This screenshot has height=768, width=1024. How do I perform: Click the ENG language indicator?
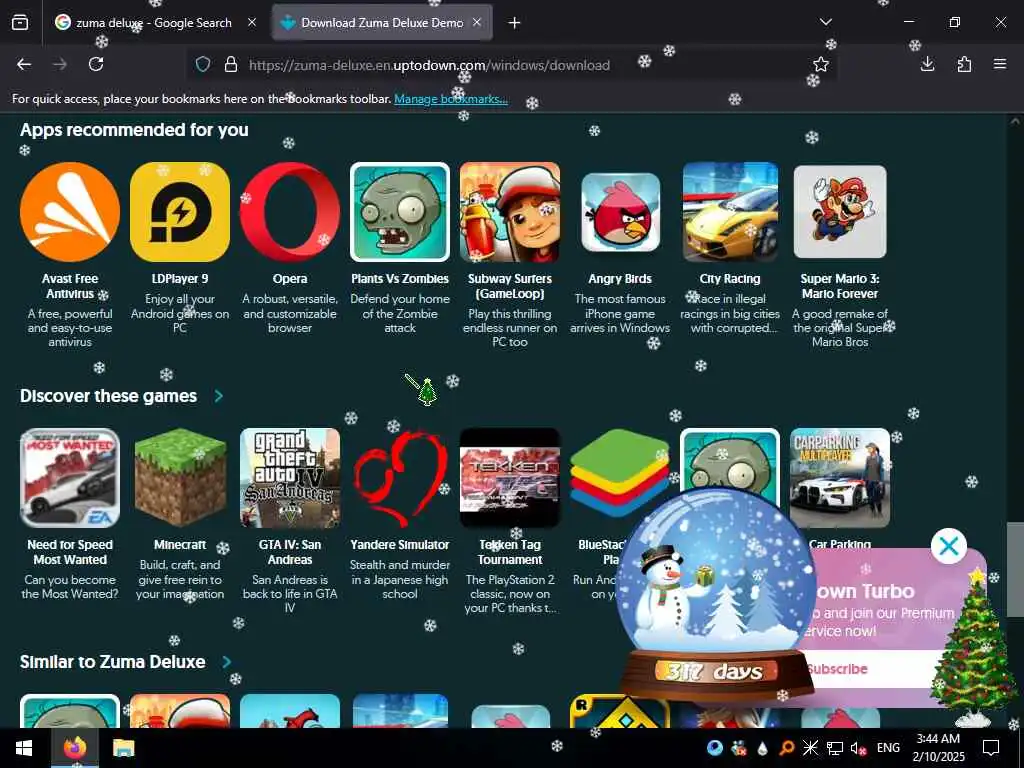pyautogui.click(x=888, y=748)
